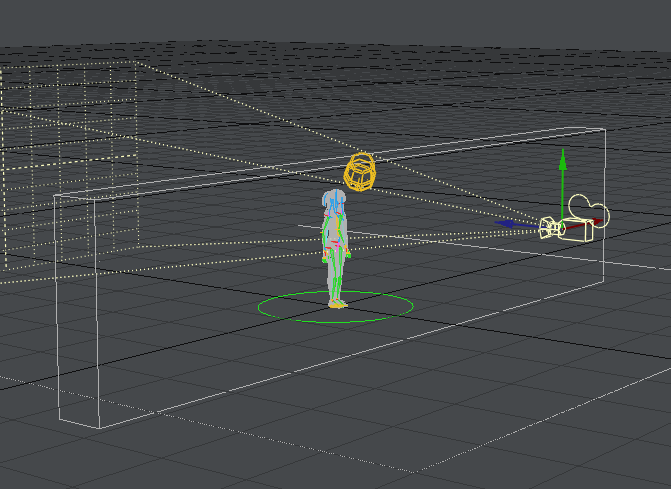671x489 pixels.
Task: Click the green circle at character's feet
Action: coord(336,306)
